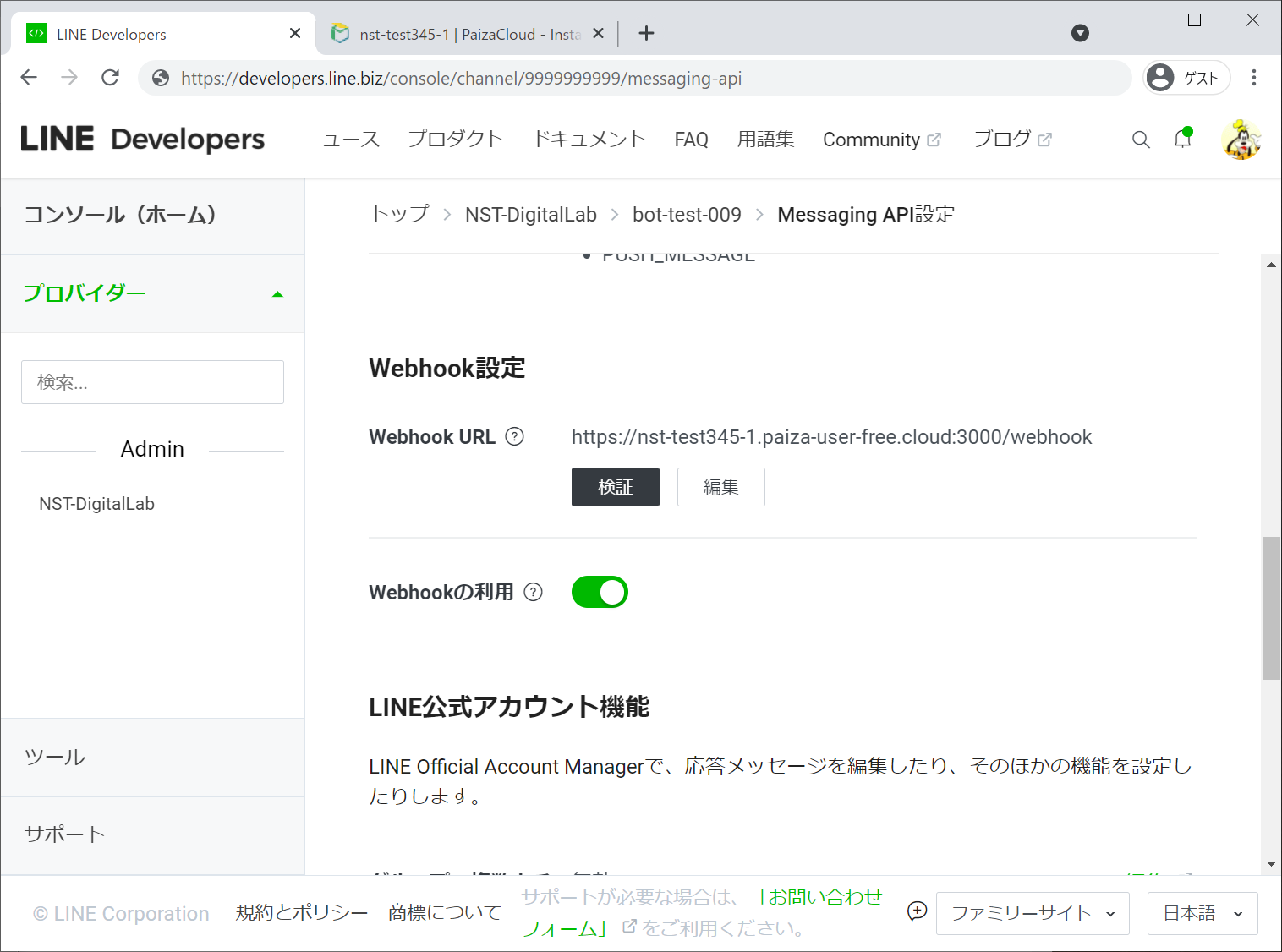Open the FAQ page
Screen dimensions: 1282x952
pyautogui.click(x=691, y=140)
